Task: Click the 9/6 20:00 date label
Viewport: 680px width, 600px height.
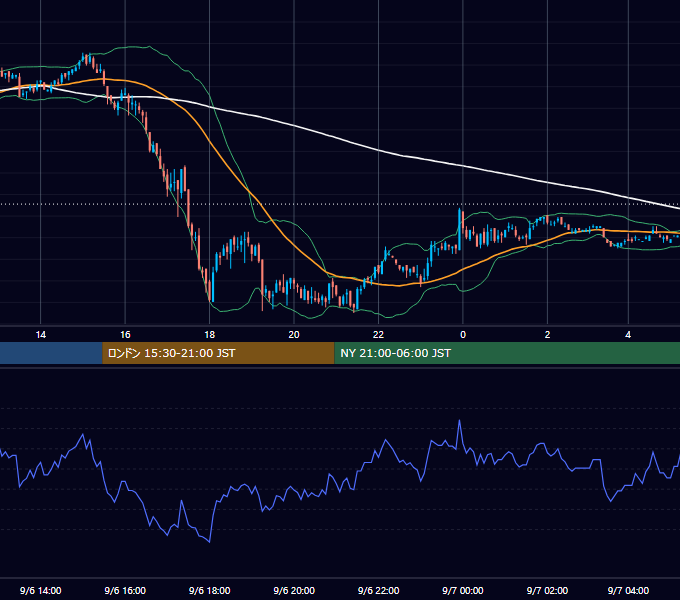Action: (x=294, y=590)
